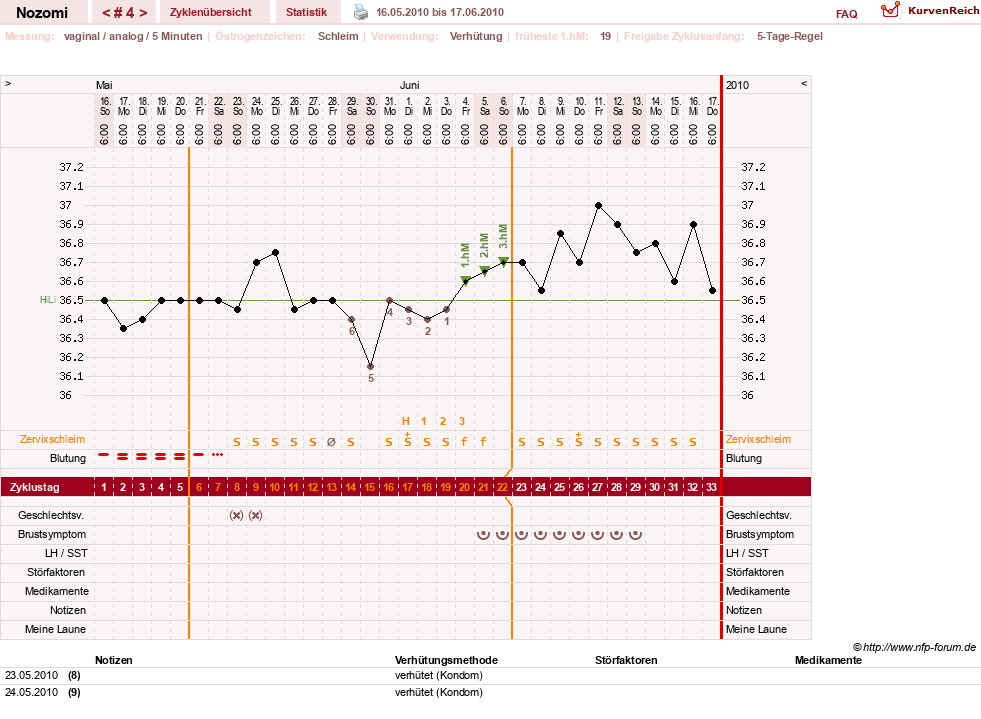981x719 pixels.
Task: Open the Zyklenübersicht tab
Action: (211, 12)
